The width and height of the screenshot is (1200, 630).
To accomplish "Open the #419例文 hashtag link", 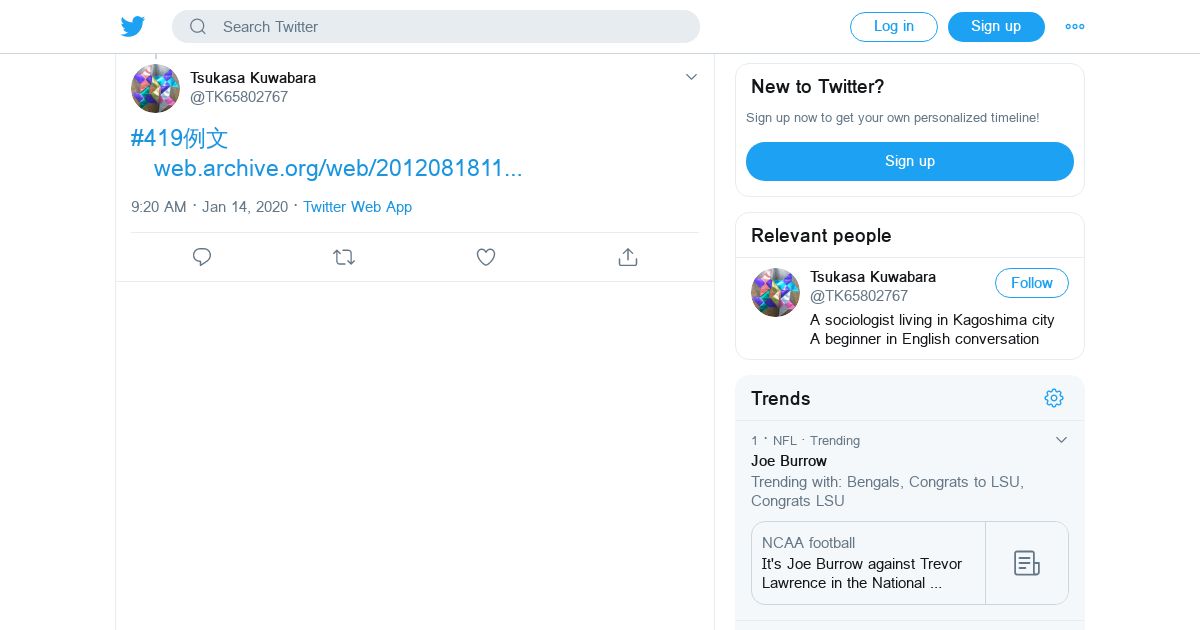I will 180,138.
